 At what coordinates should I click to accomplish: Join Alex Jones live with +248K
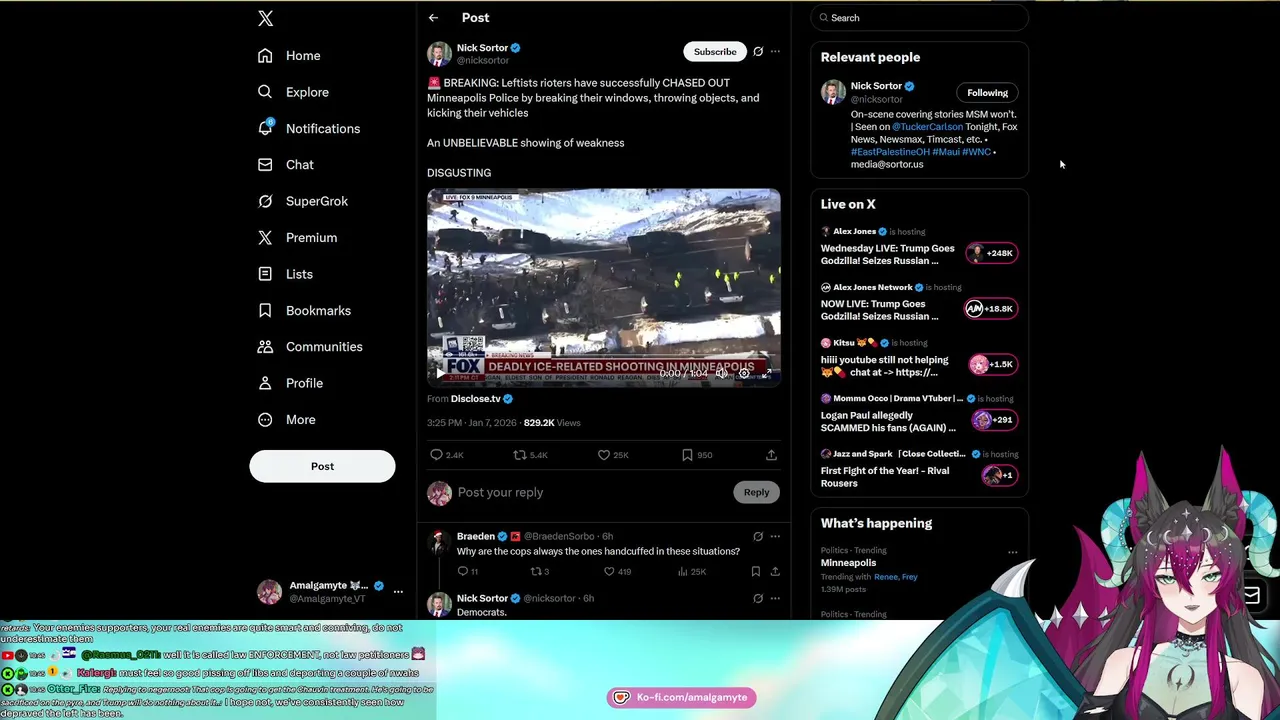click(x=991, y=254)
